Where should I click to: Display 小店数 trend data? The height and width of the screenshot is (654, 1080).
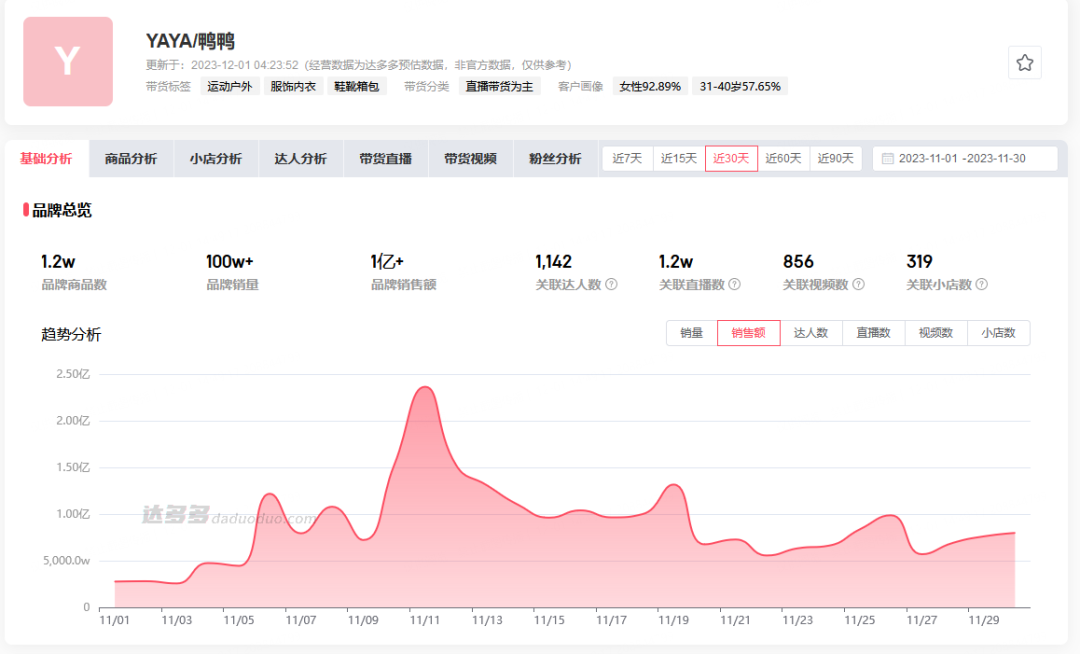(998, 333)
